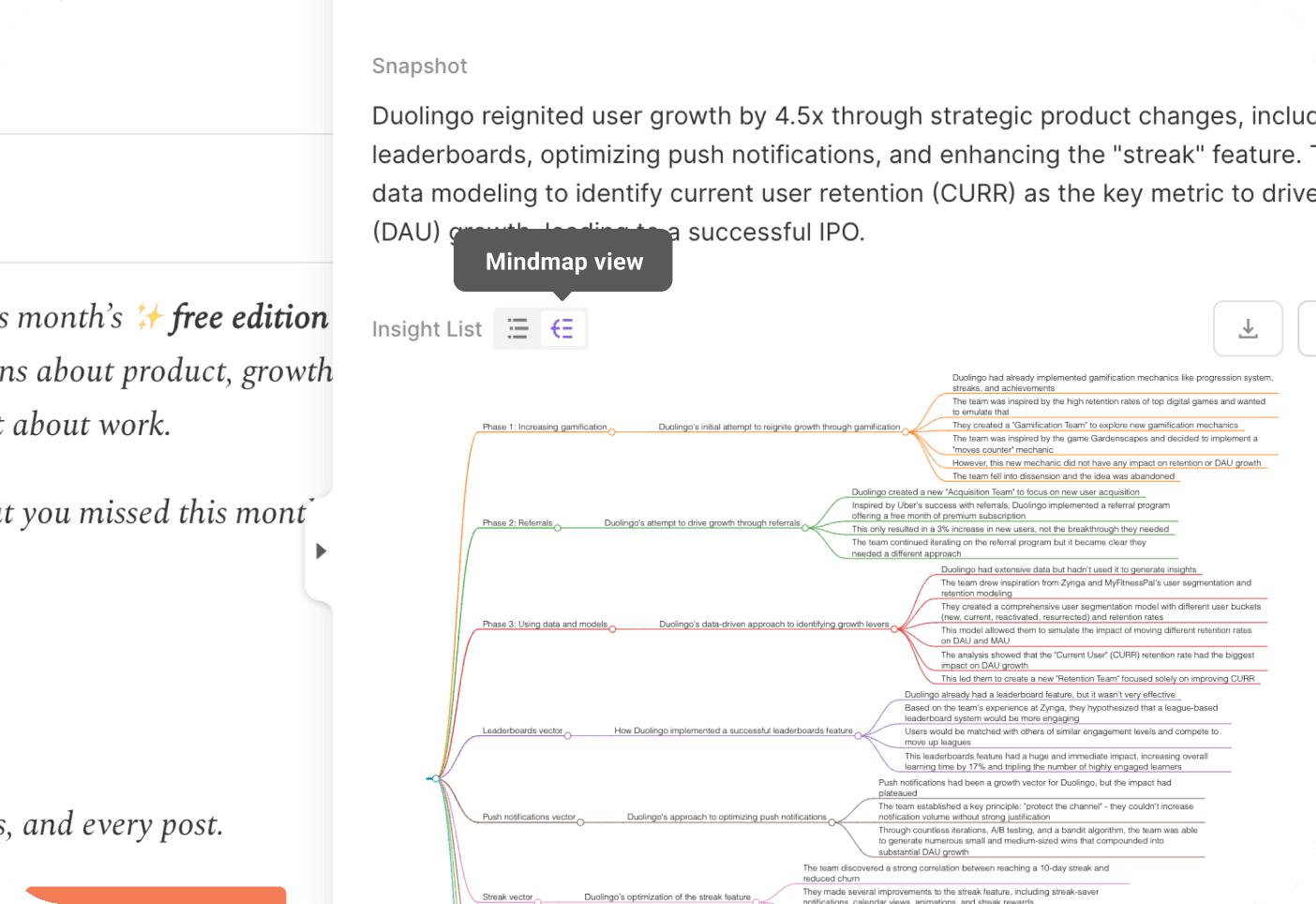Image resolution: width=1316 pixels, height=904 pixels.
Task: Click the green dot beside Phase 2: Referrals
Action: [559, 528]
